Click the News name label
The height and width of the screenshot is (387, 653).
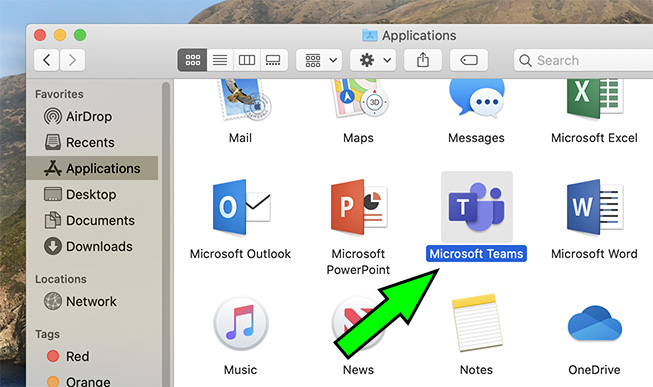(x=358, y=370)
